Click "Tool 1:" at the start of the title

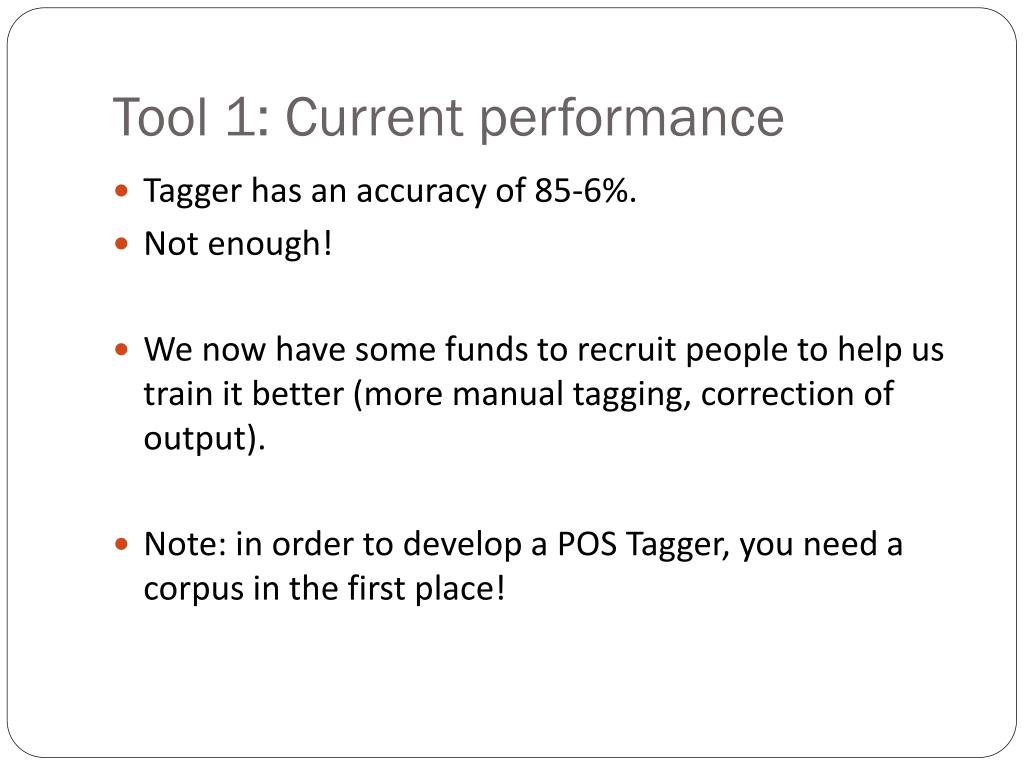[191, 117]
